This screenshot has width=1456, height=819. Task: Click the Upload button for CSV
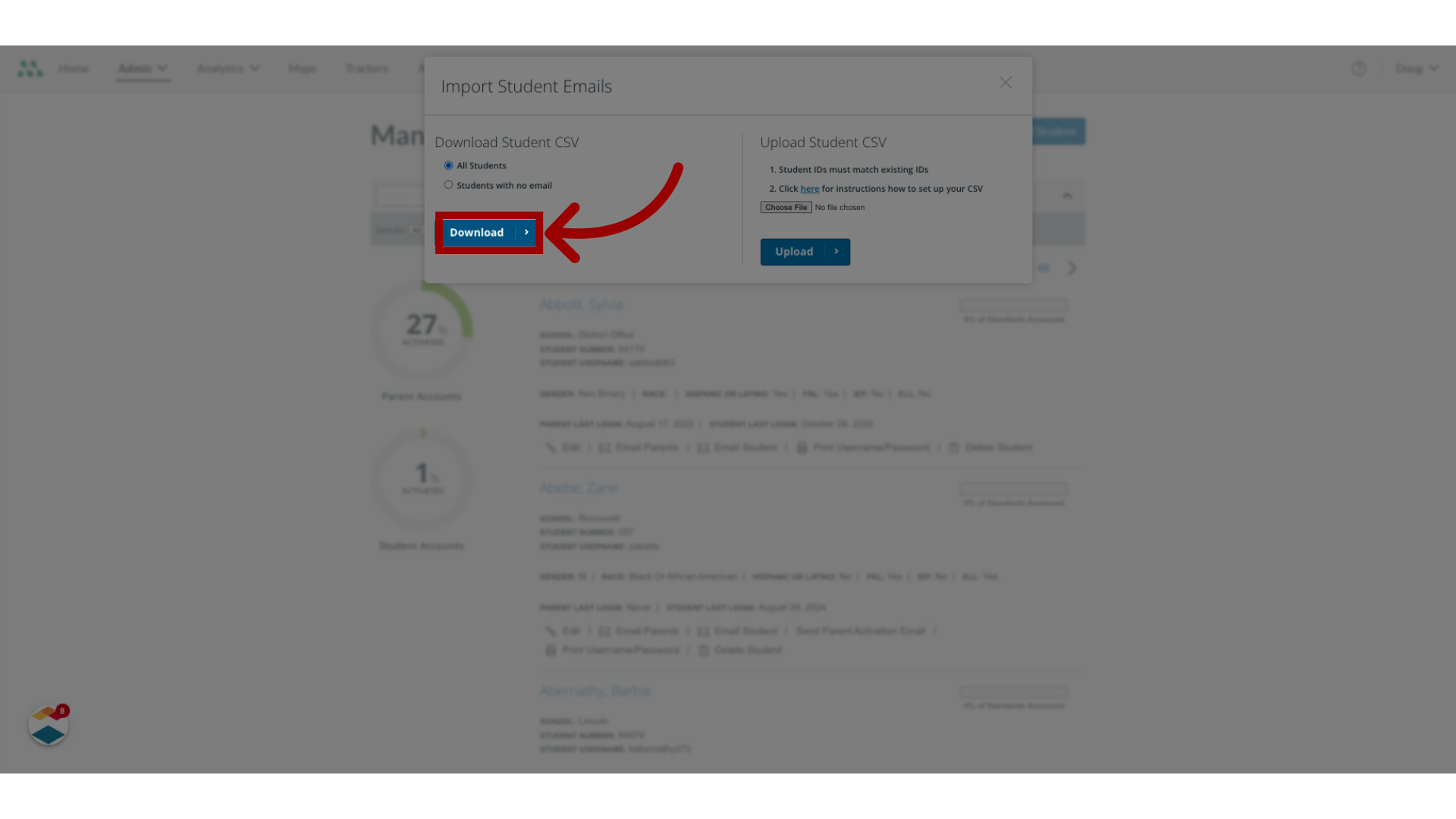click(x=805, y=251)
